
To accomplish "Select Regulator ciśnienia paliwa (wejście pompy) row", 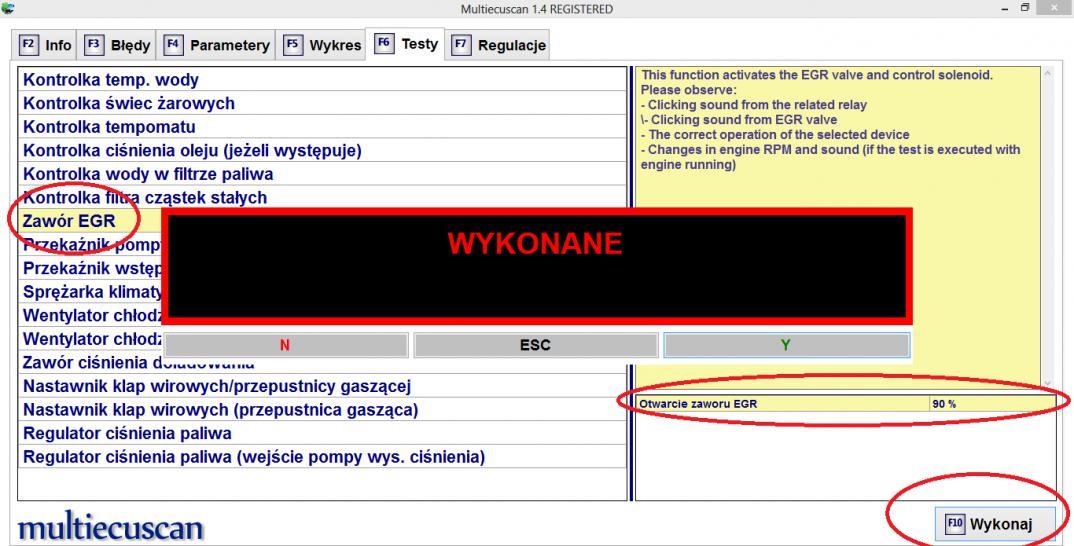I will click(323, 457).
